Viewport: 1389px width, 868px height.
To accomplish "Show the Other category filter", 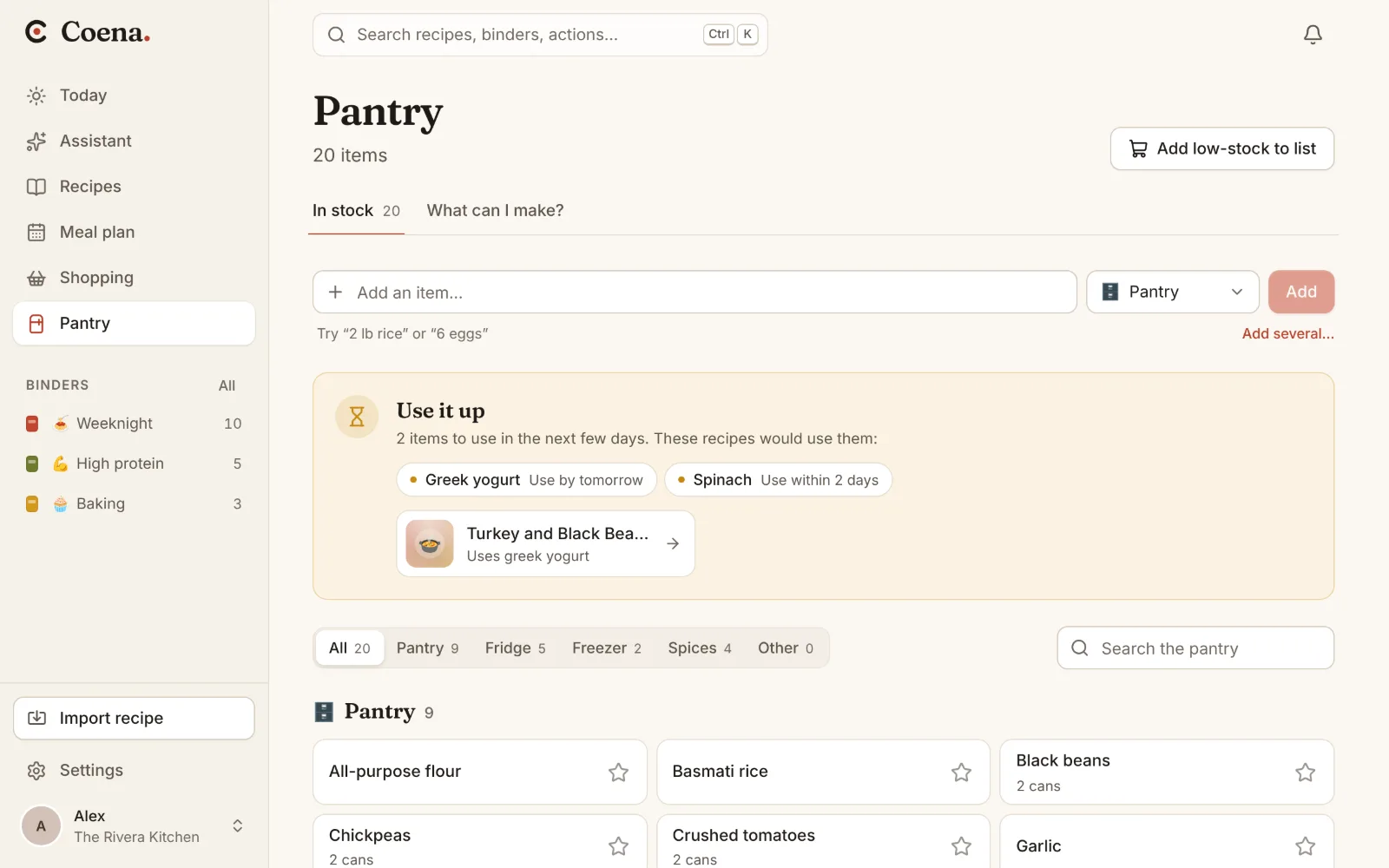I will pos(785,648).
